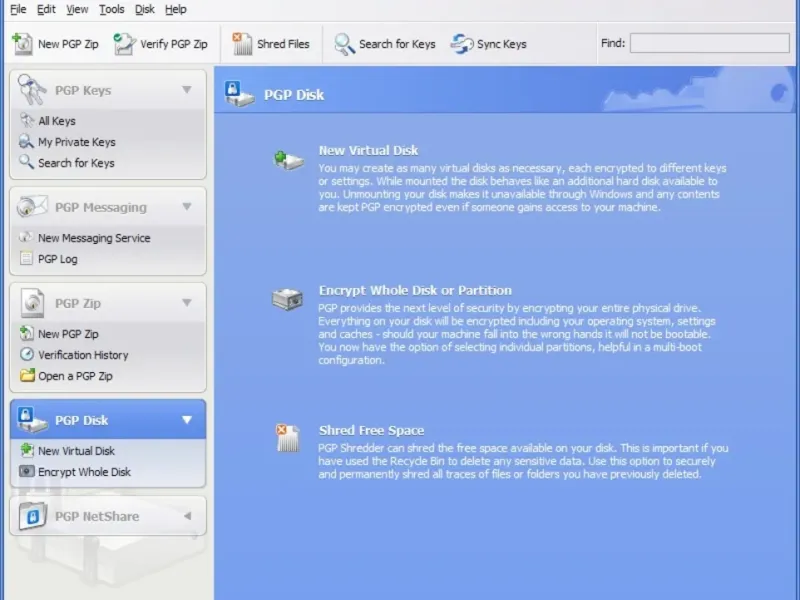Click the New PGP Zip toolbar icon
Screen dimensions: 800x600
(x=22, y=44)
